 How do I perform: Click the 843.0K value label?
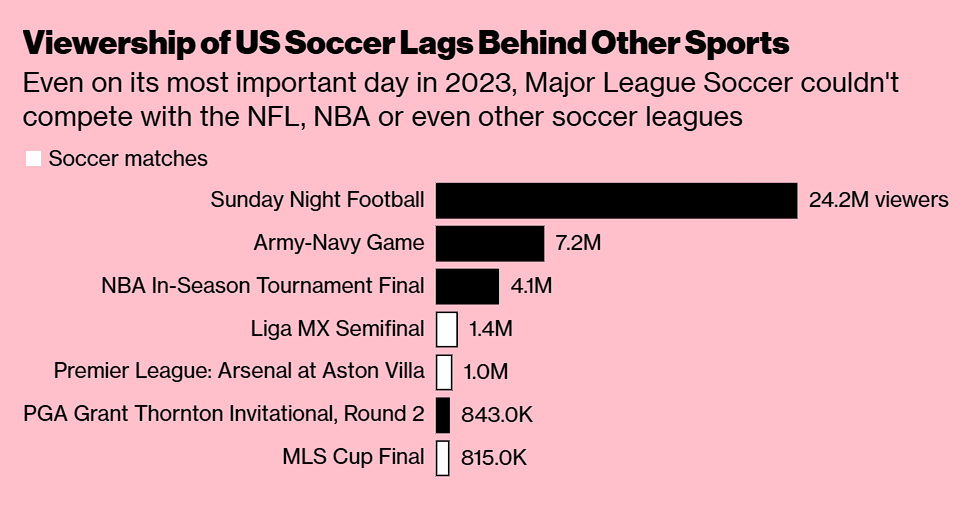pos(497,414)
